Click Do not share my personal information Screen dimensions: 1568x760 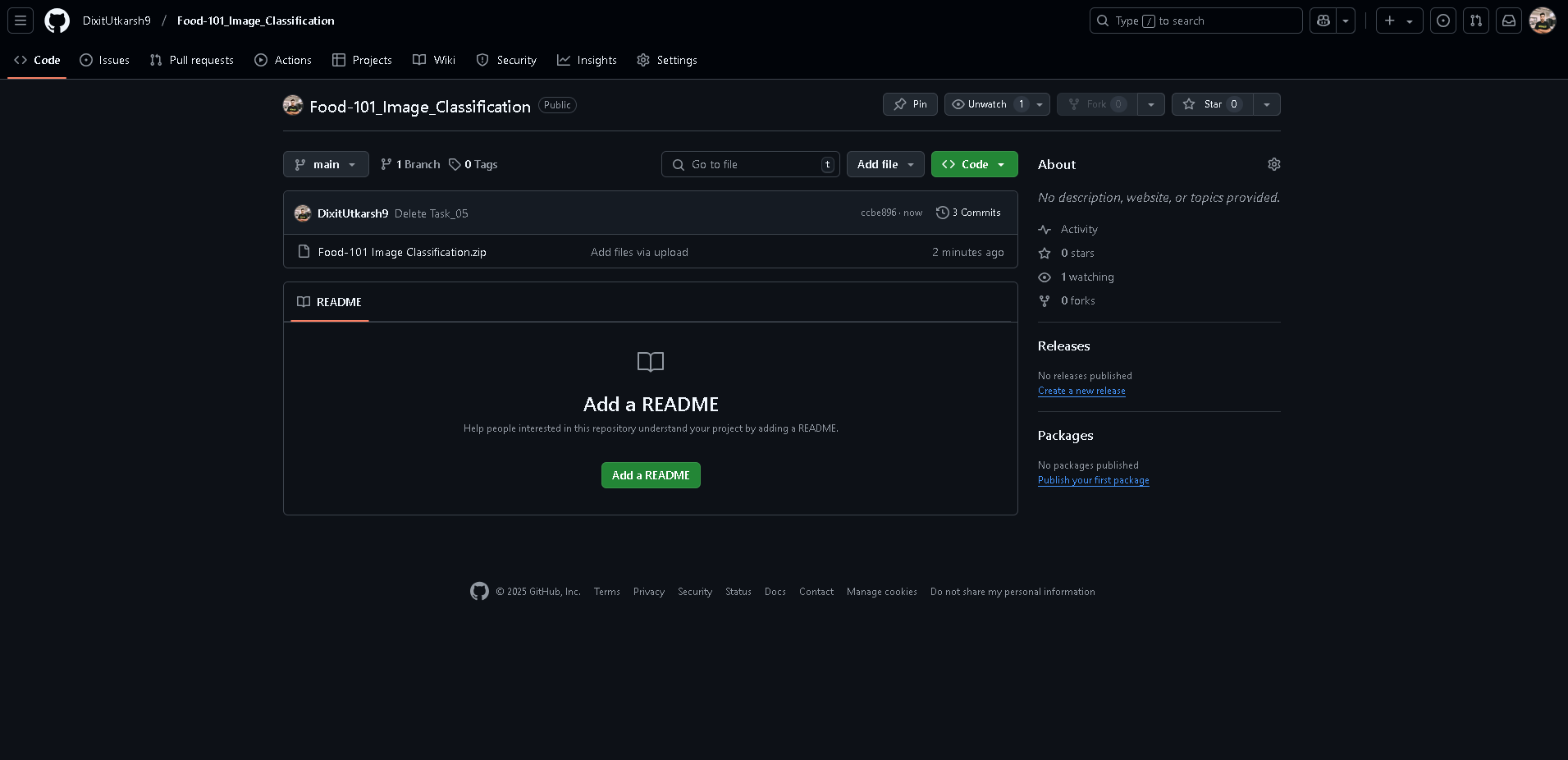(1013, 592)
